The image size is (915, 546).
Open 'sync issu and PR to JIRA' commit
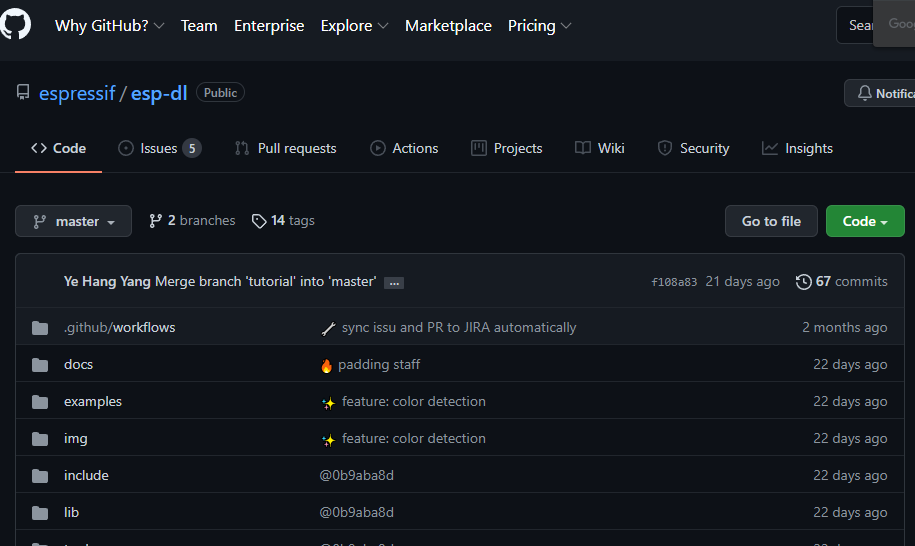459,328
